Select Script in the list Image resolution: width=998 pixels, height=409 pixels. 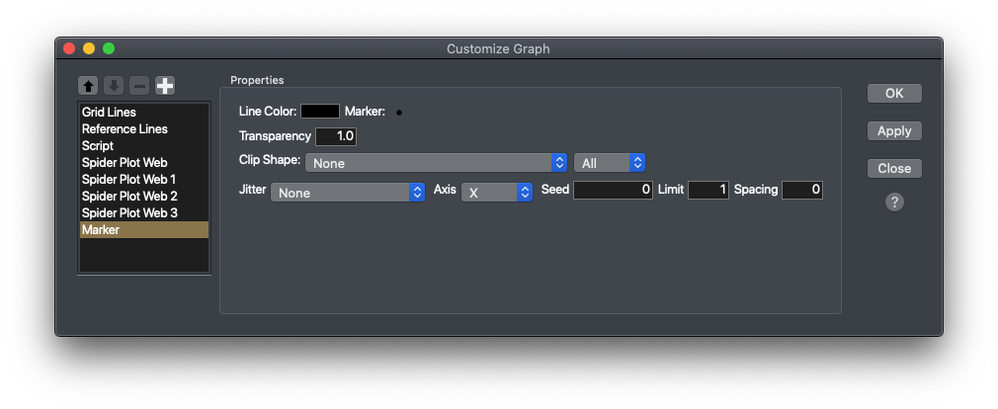[98, 146]
